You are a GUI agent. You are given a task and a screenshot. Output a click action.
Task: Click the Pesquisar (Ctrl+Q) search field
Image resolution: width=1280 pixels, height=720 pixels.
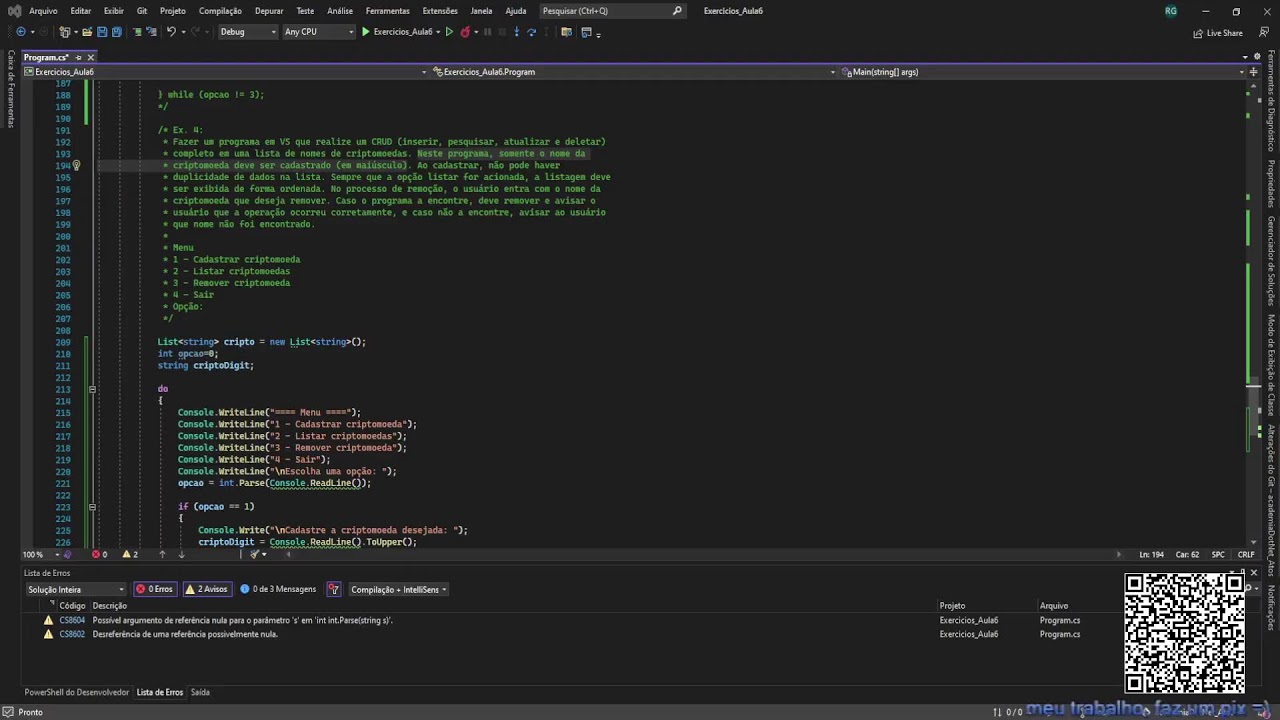tap(612, 11)
